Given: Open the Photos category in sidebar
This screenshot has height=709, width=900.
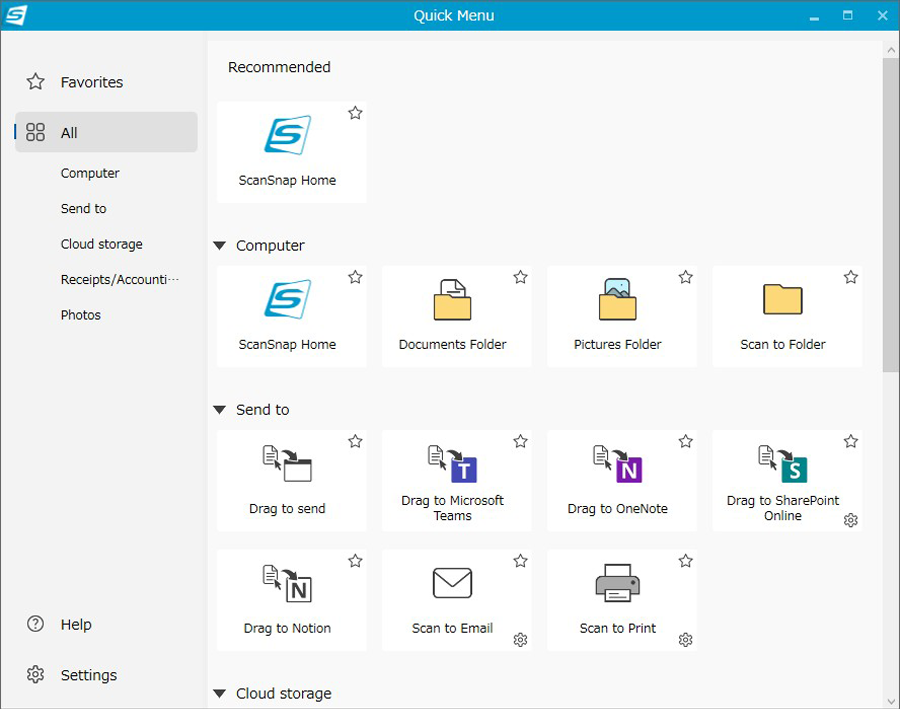Looking at the screenshot, I should (80, 315).
